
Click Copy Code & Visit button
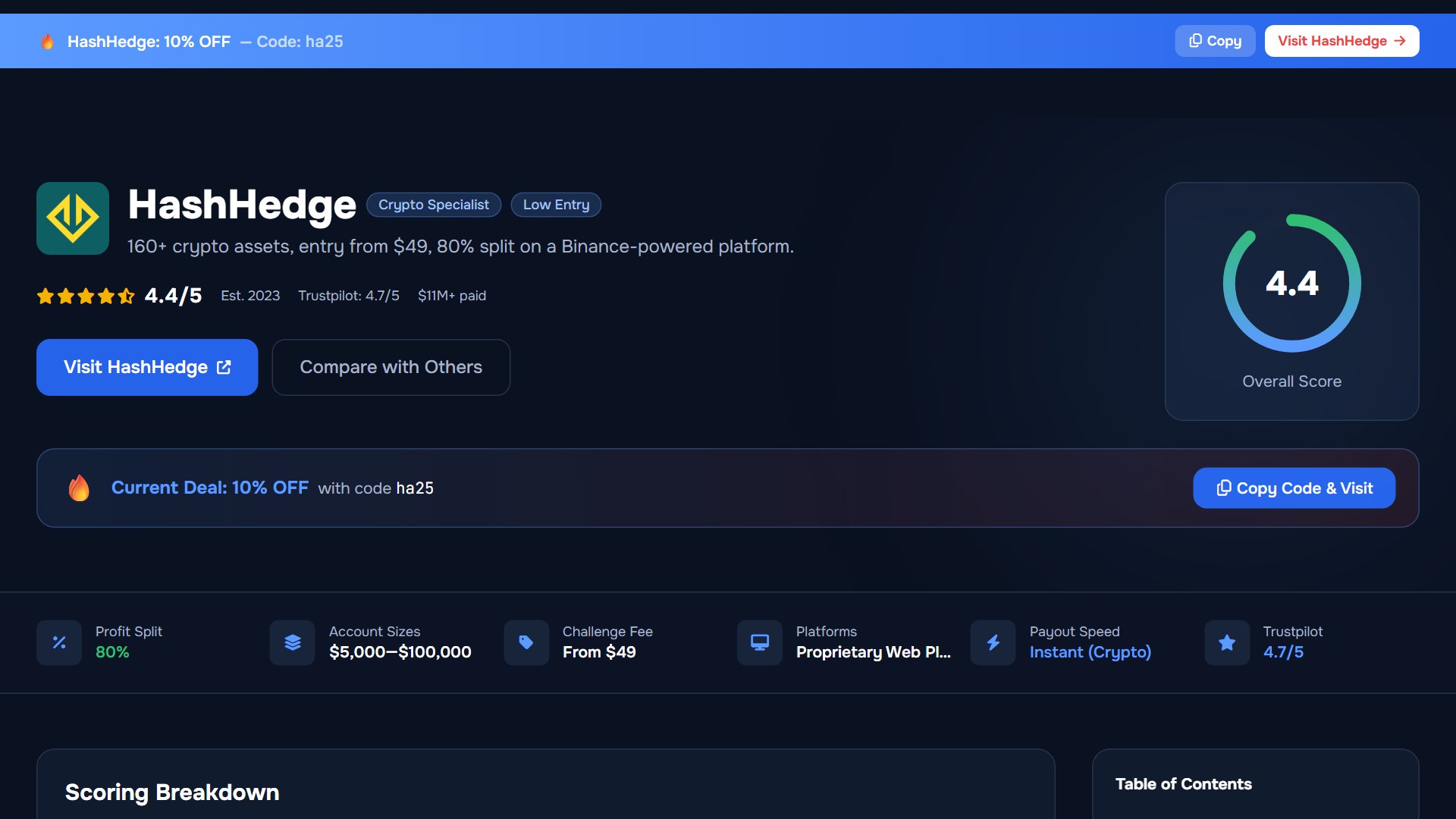coord(1294,488)
